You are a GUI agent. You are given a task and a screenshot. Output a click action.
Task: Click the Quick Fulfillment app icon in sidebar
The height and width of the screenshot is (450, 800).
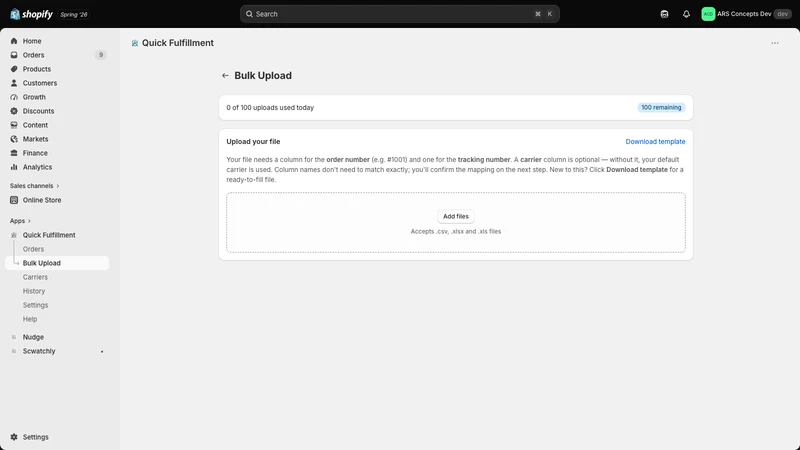pos(14,235)
